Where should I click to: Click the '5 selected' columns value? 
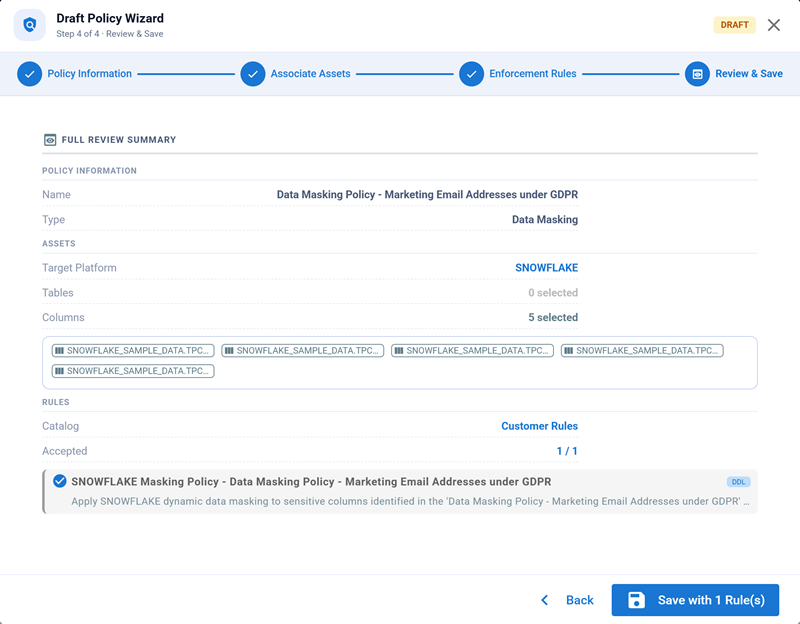553,317
